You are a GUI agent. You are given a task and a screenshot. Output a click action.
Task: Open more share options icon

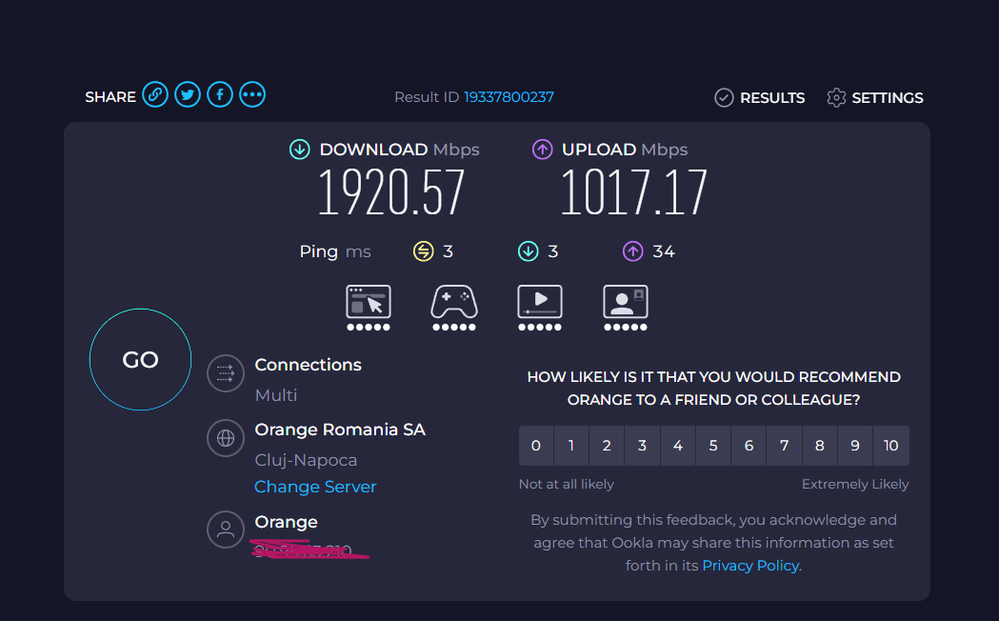[252, 95]
